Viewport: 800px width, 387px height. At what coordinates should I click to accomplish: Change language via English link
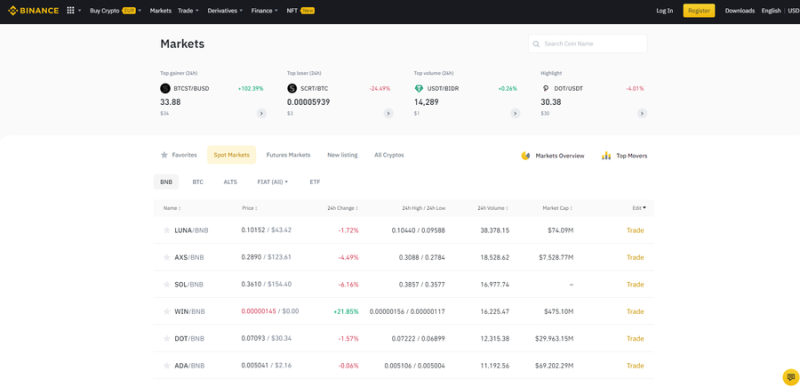tap(771, 10)
